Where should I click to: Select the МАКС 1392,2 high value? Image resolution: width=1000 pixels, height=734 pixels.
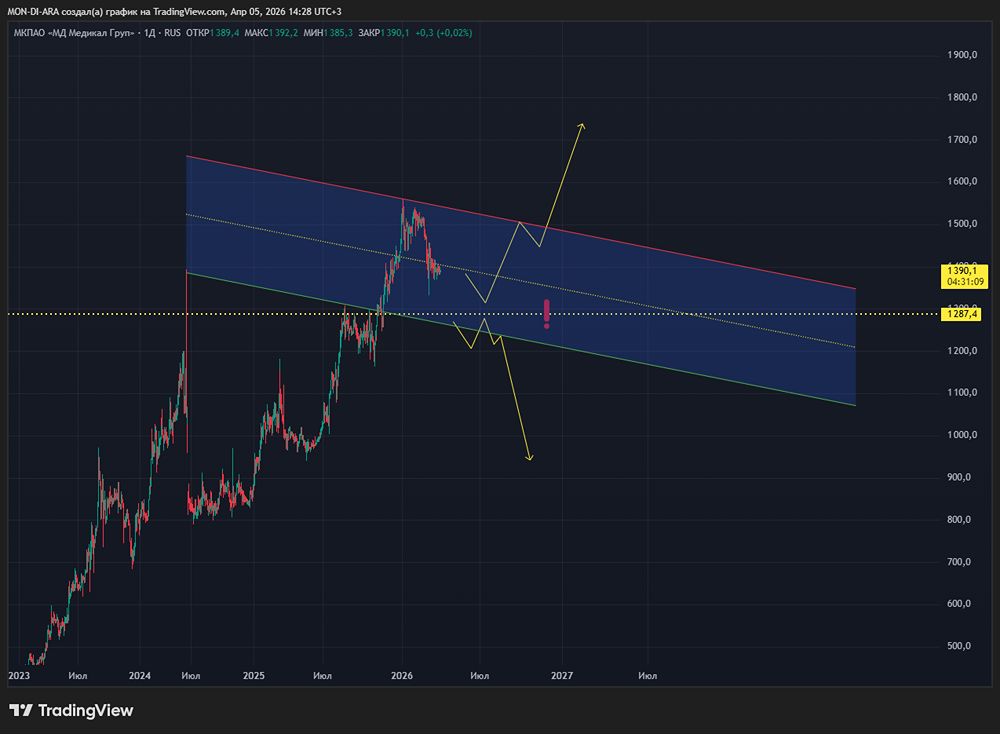(x=271, y=33)
